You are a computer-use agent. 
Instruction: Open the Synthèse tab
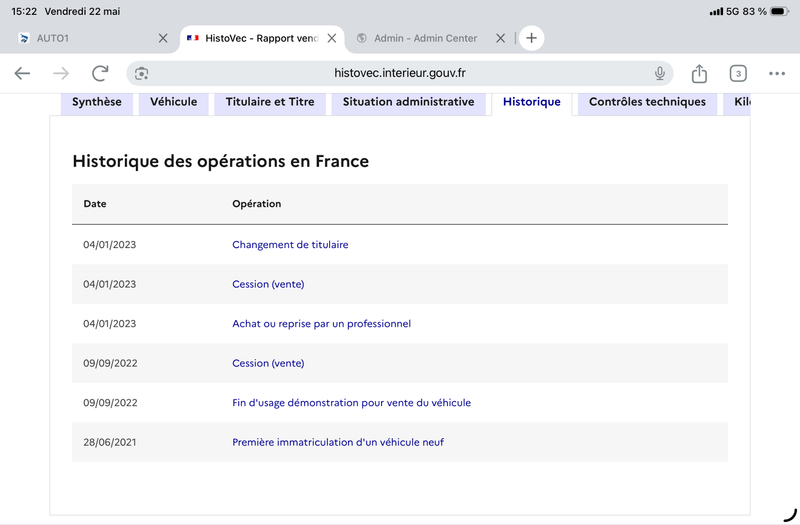(x=97, y=102)
